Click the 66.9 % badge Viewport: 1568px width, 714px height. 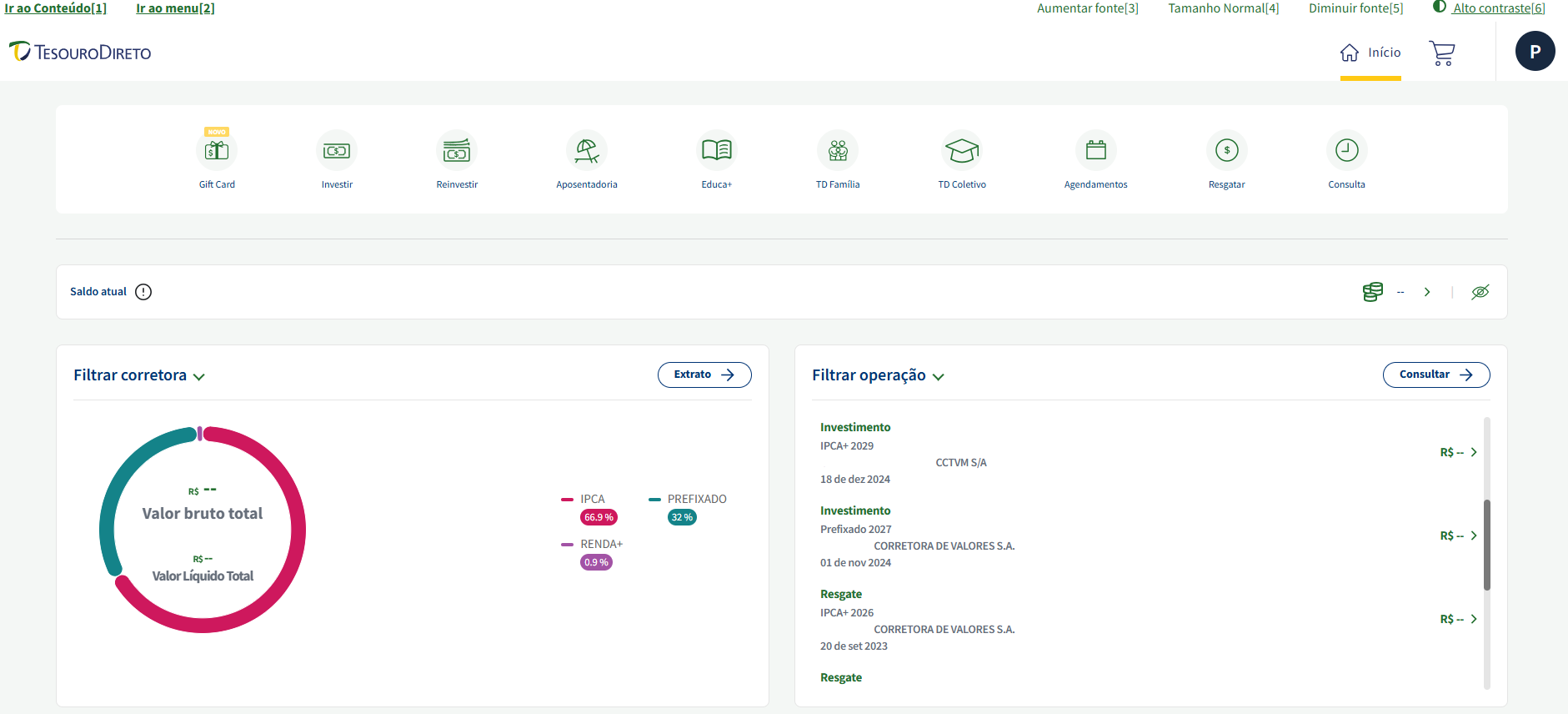click(599, 517)
